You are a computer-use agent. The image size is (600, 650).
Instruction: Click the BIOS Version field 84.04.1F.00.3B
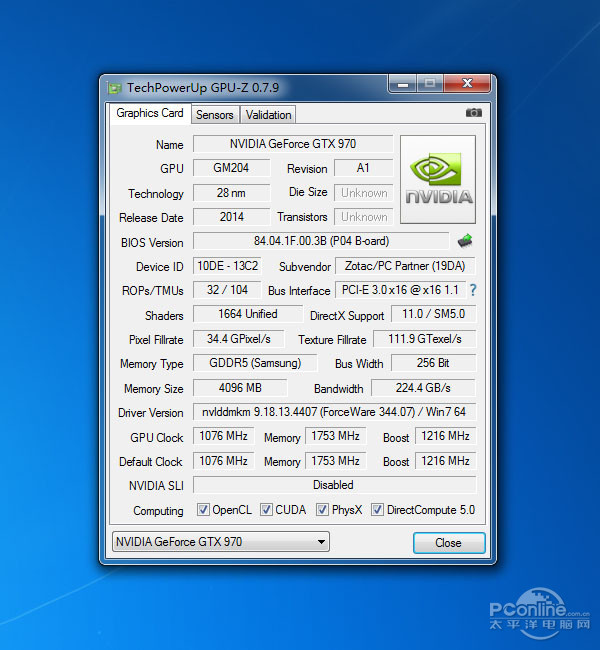(321, 241)
